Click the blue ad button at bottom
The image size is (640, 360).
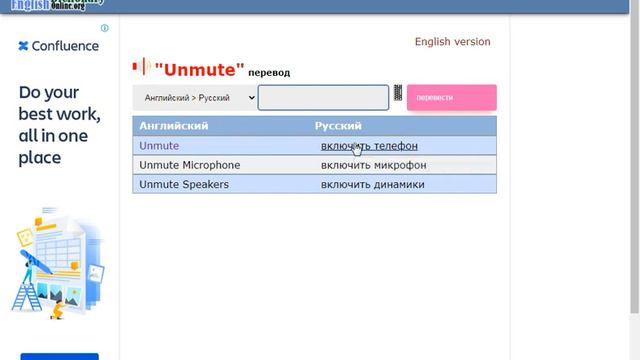[60, 357]
